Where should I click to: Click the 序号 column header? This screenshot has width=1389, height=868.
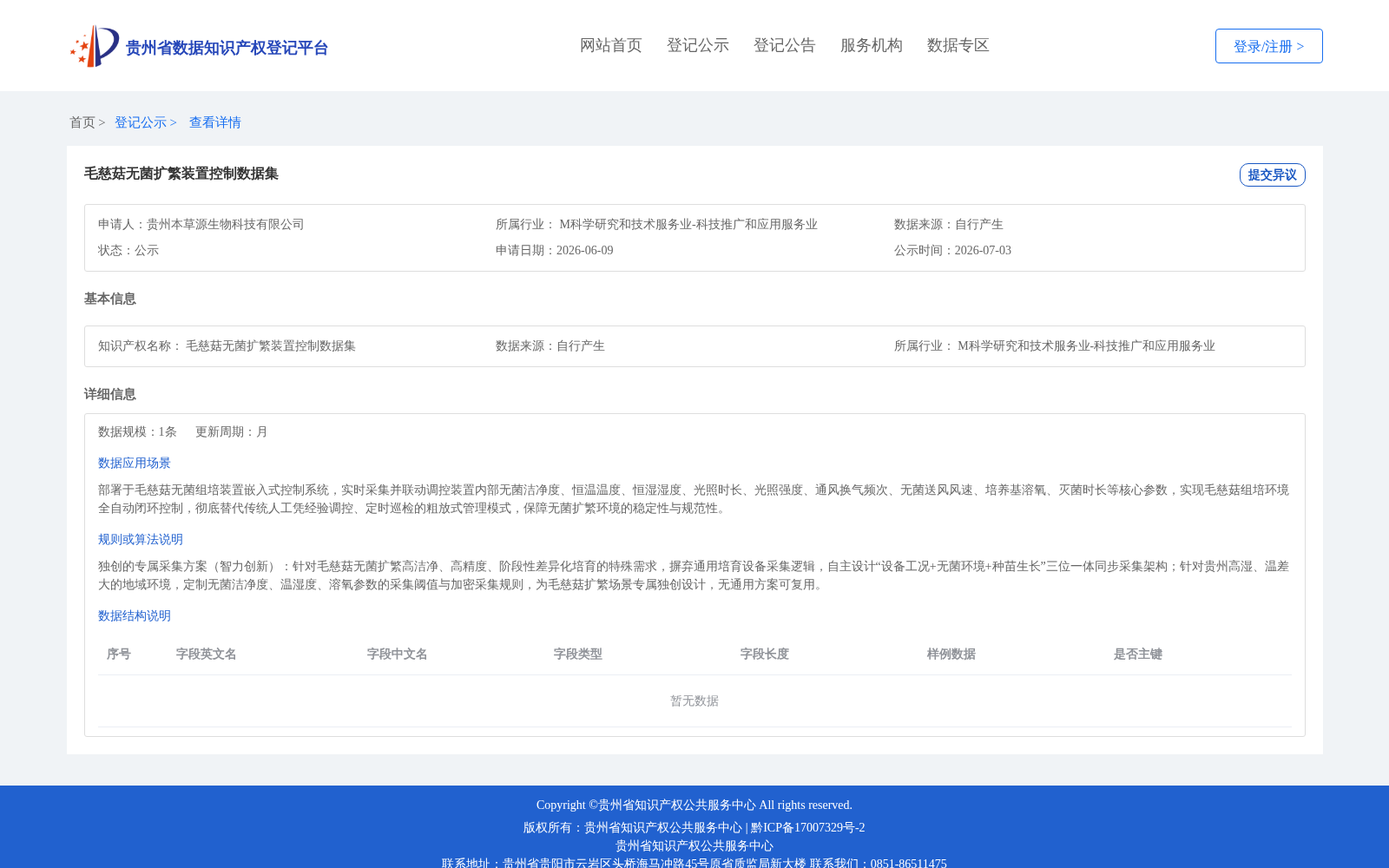click(x=119, y=654)
